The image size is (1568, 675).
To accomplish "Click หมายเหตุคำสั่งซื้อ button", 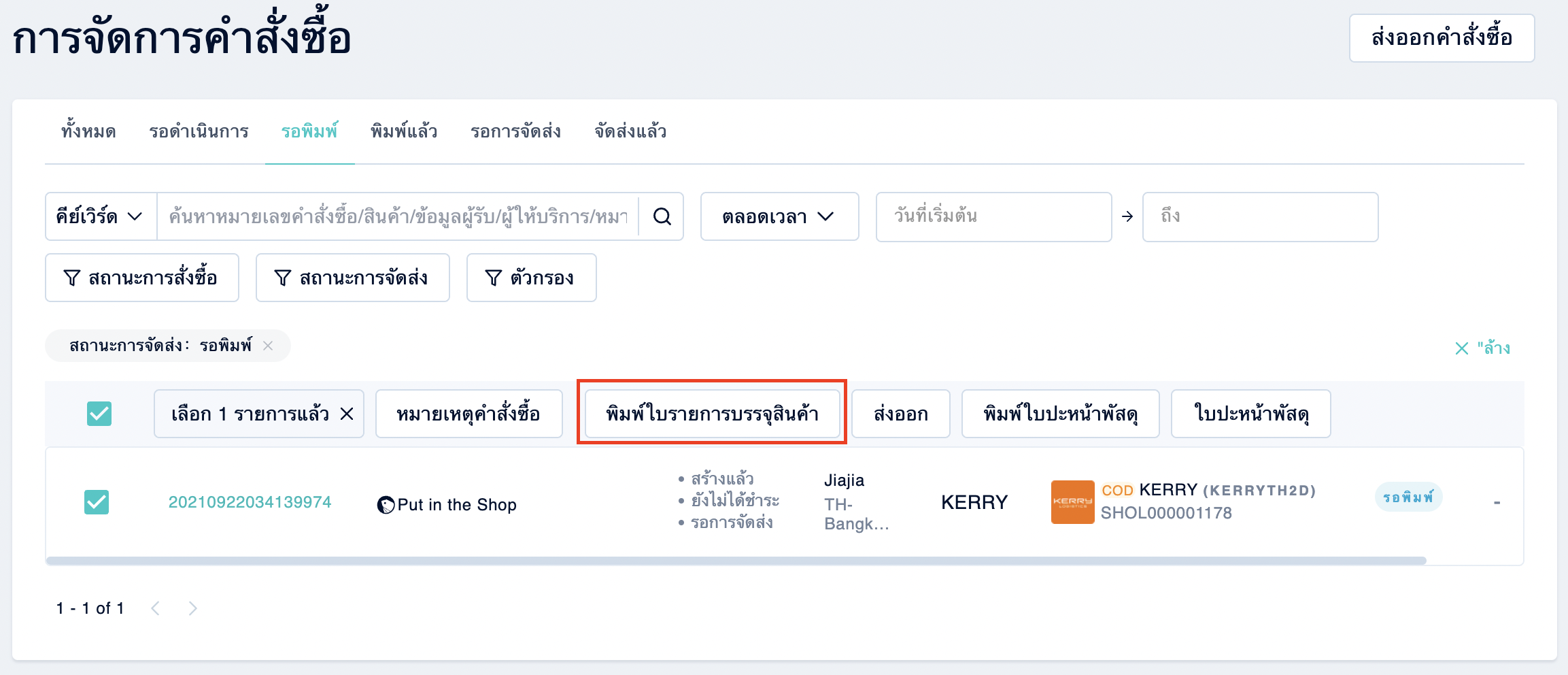I will [468, 414].
